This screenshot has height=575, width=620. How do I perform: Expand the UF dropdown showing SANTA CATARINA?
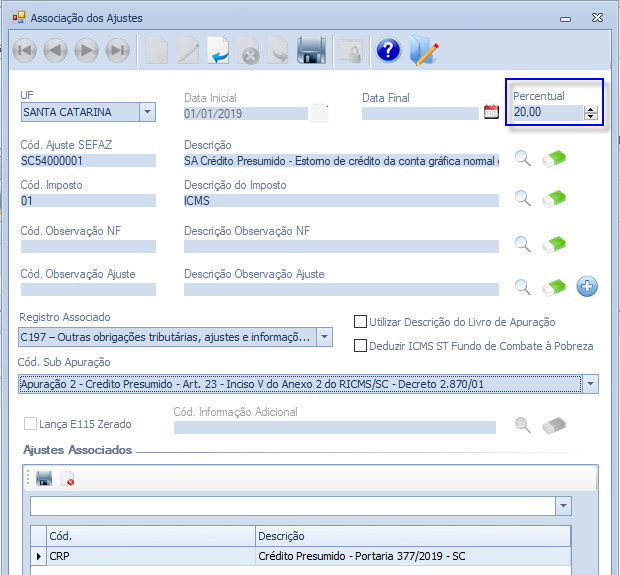pos(147,112)
